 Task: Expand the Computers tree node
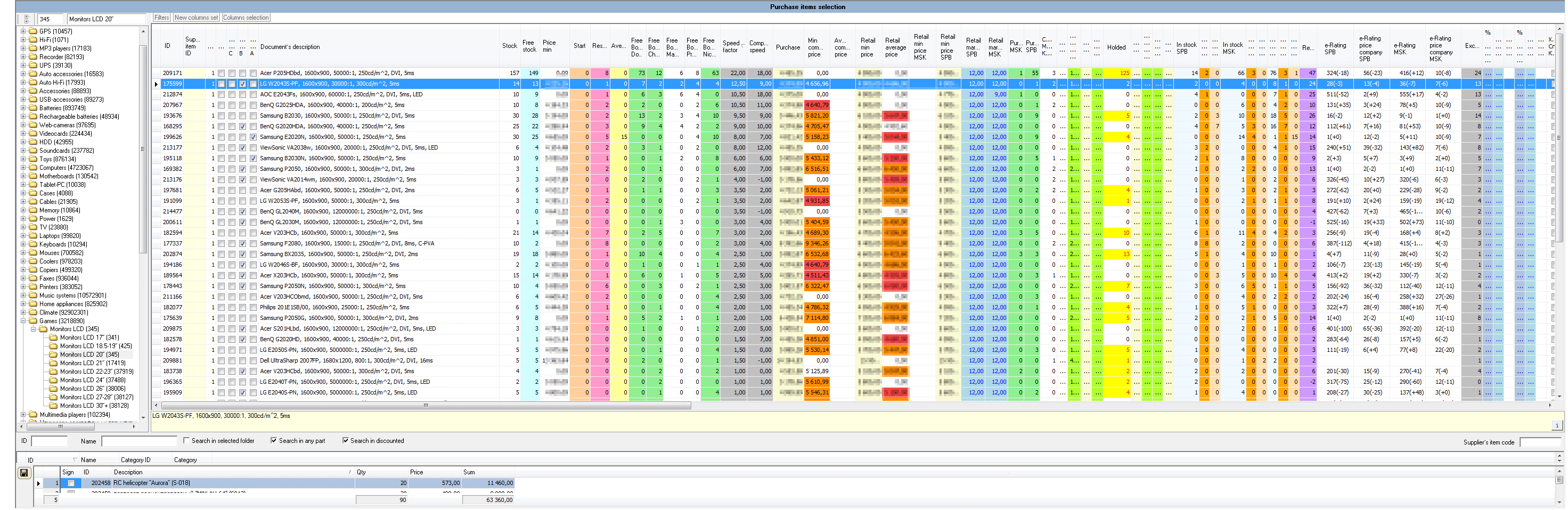23,167
